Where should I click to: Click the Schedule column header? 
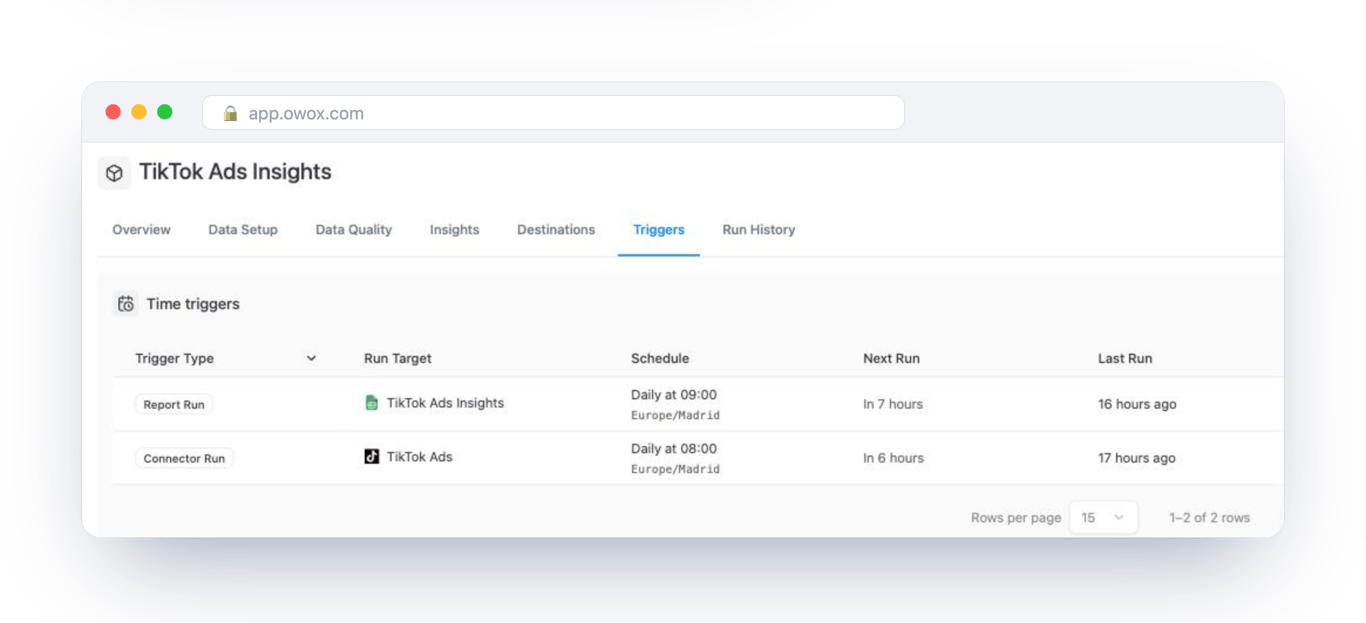[660, 358]
